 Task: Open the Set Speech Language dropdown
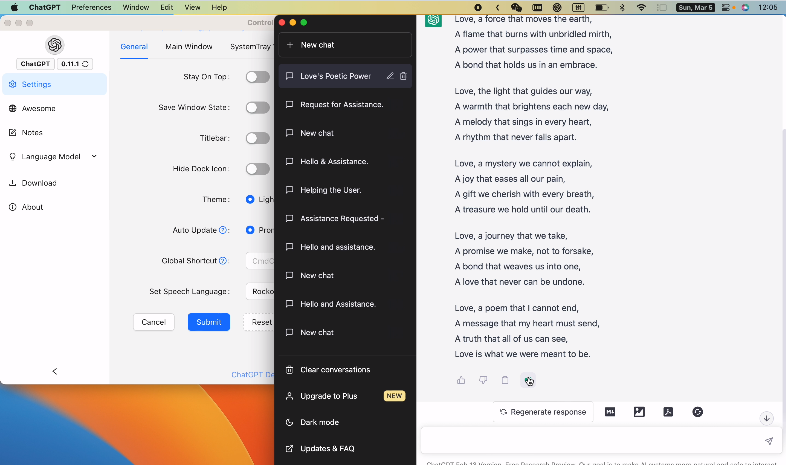[260, 291]
